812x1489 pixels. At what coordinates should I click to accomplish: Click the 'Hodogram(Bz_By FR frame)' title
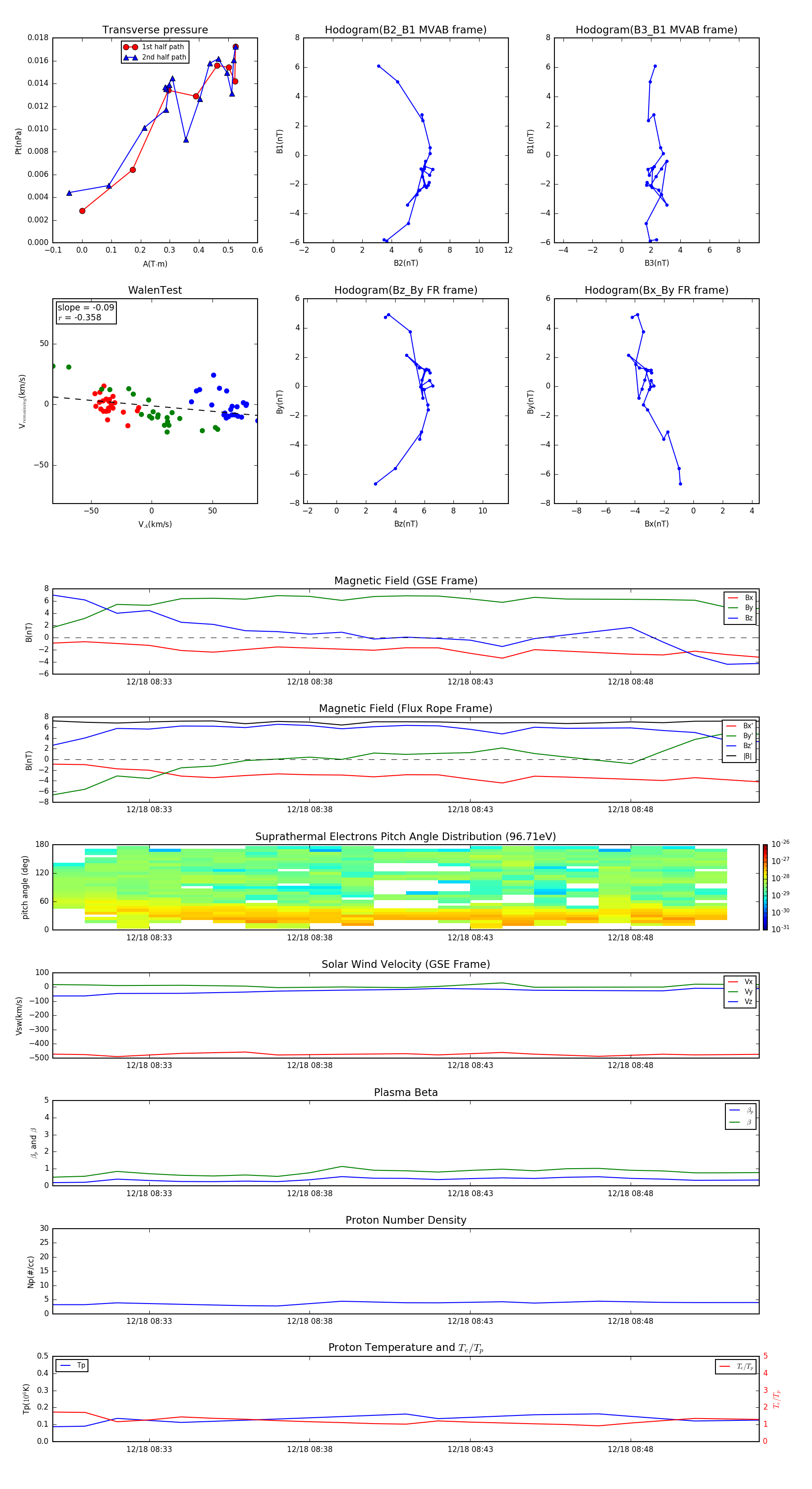[x=406, y=290]
